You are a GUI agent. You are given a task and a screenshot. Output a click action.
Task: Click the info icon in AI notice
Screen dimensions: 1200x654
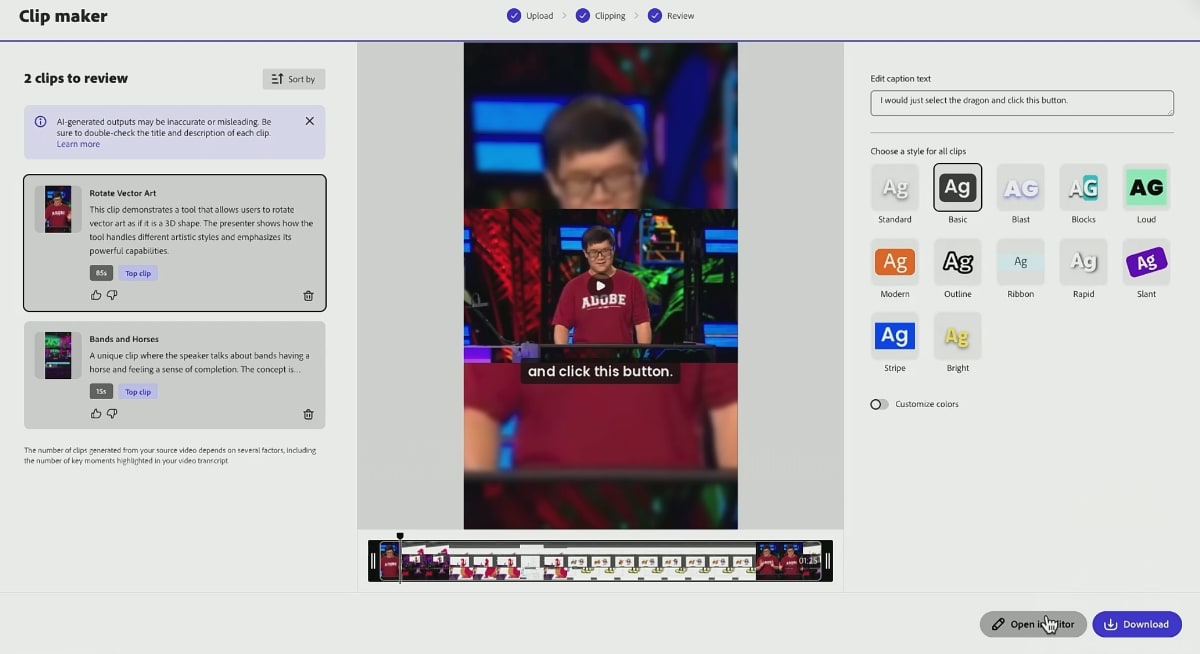40,121
